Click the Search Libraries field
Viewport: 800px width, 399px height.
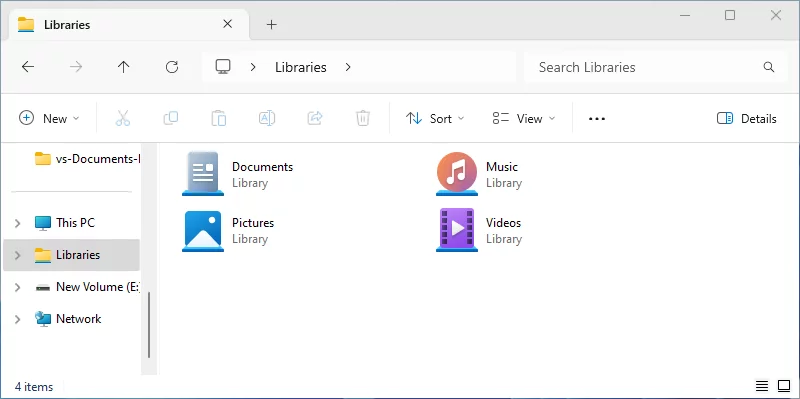(x=656, y=67)
